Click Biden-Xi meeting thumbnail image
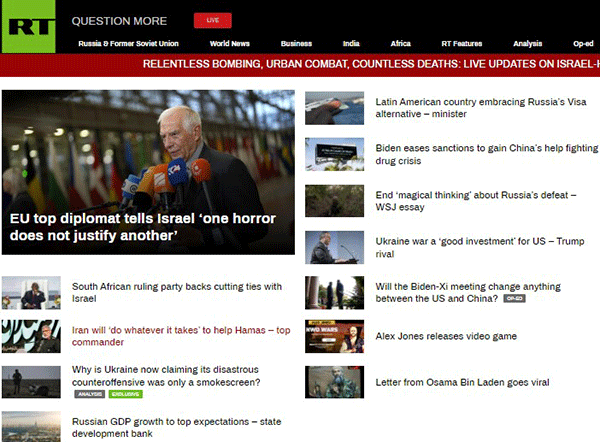Screen dimensions: 600x442 pyautogui.click(x=334, y=292)
